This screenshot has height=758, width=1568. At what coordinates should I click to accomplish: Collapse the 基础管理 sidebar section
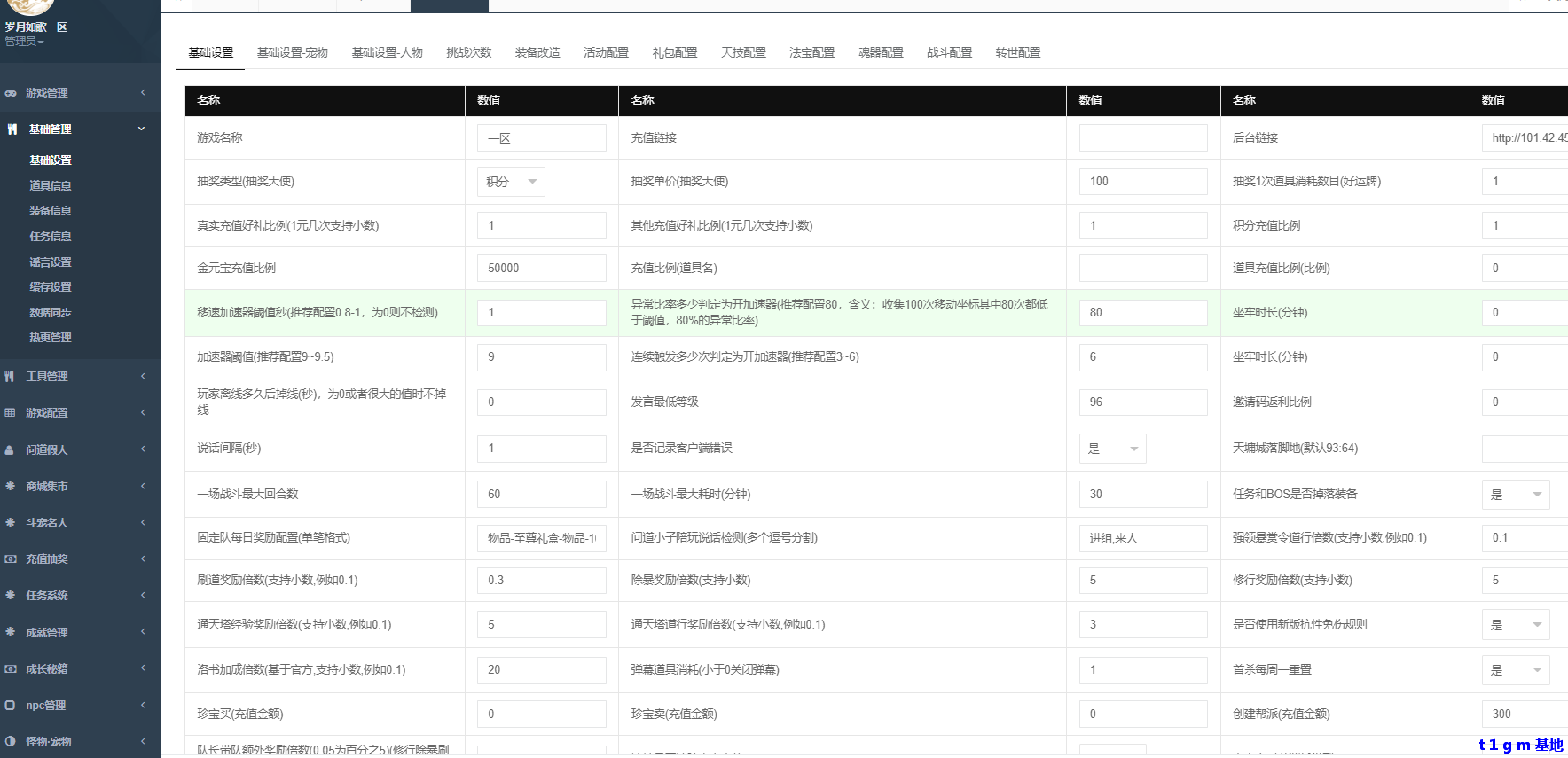tap(141, 129)
